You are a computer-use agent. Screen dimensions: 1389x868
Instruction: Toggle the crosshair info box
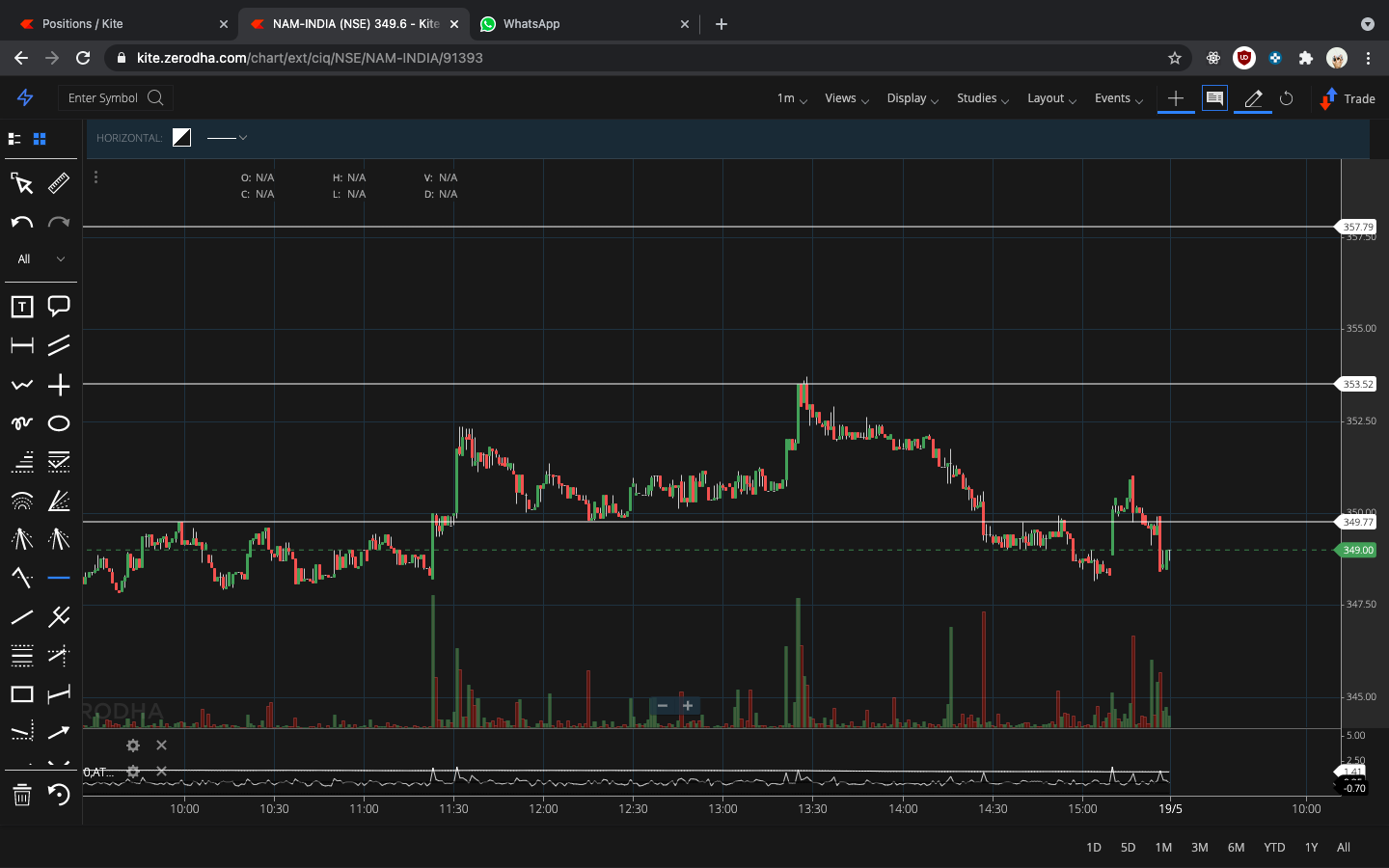point(1214,98)
